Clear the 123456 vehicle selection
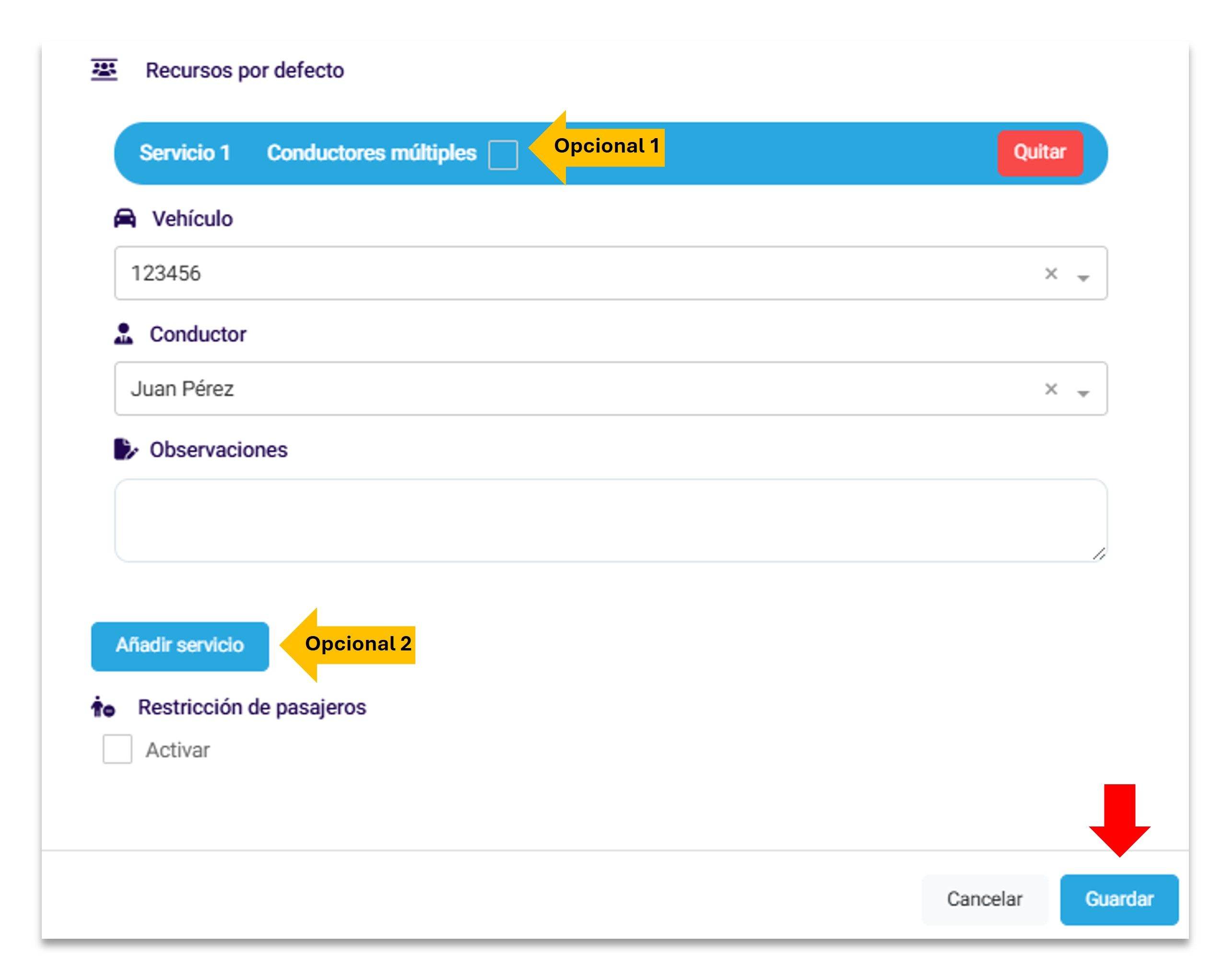Viewport: 1222px width, 980px height. pyautogui.click(x=1051, y=274)
